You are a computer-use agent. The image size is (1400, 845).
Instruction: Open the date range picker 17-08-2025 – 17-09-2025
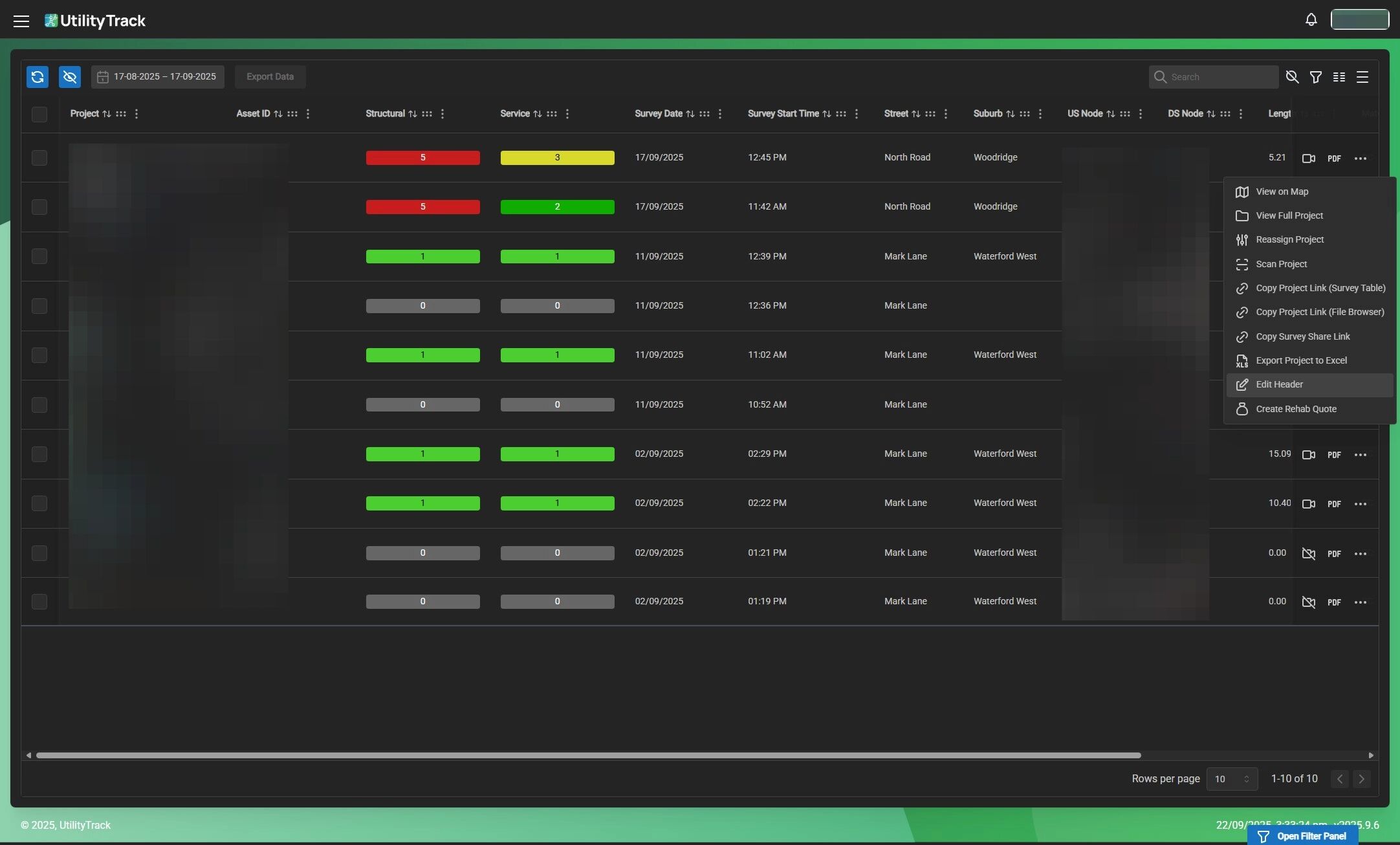(x=157, y=77)
